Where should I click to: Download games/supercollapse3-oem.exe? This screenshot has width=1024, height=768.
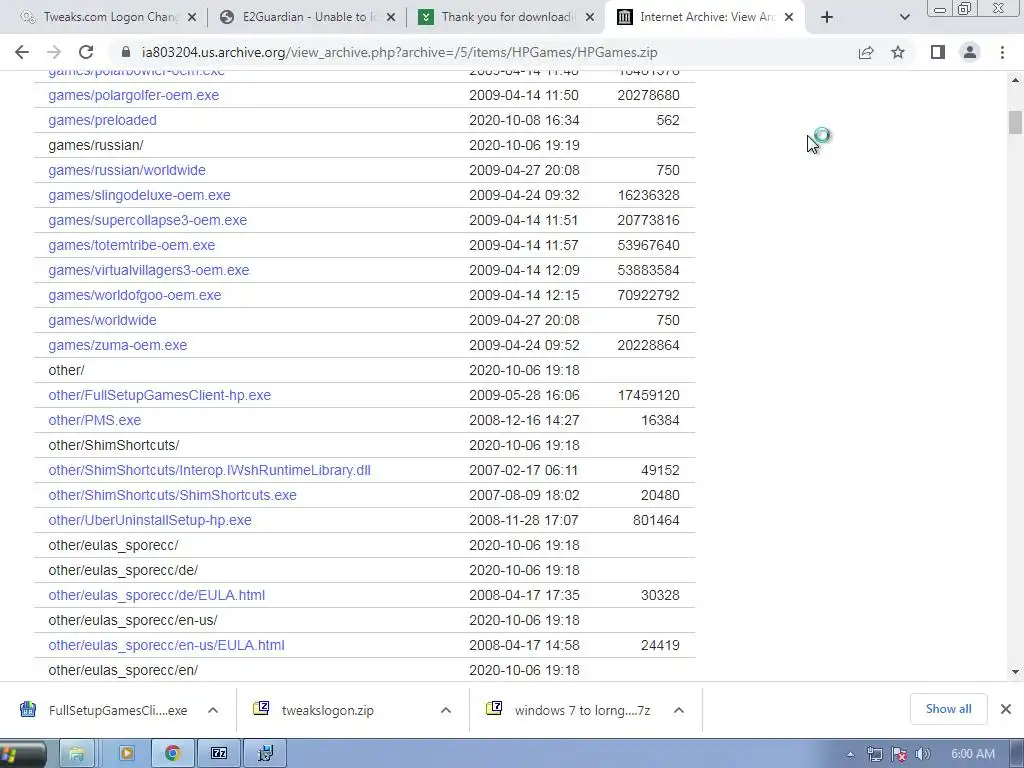tap(148, 220)
